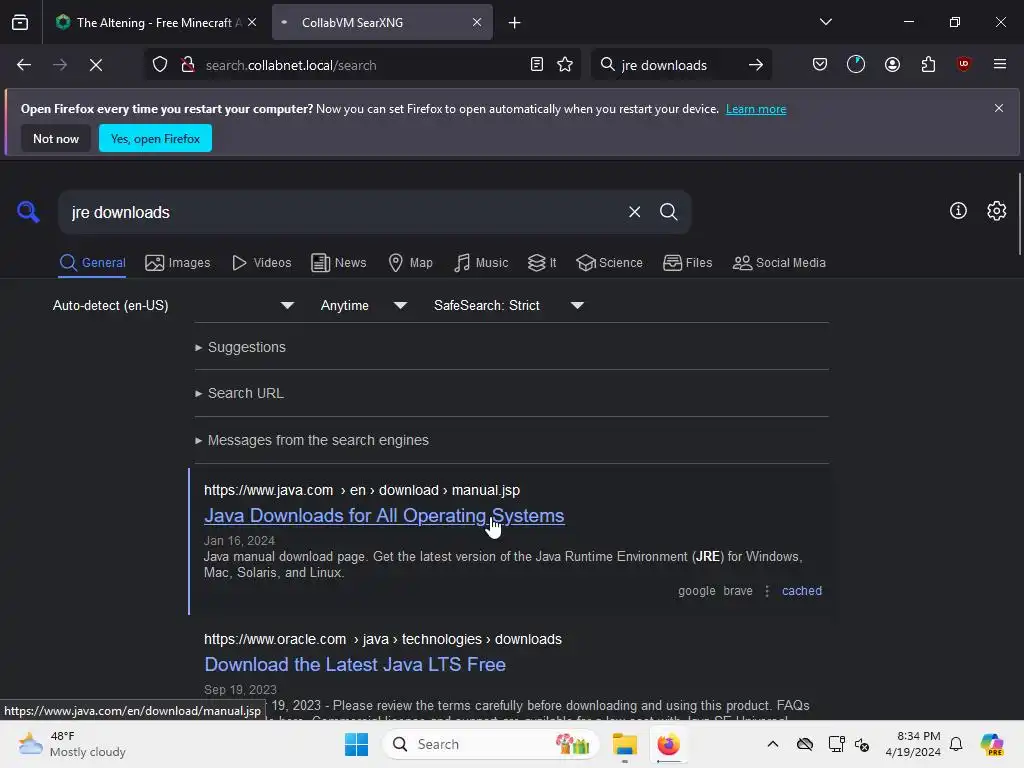Image resolution: width=1024 pixels, height=768 pixels.
Task: Dismiss the Firefox startup notification bar
Action: click(999, 108)
